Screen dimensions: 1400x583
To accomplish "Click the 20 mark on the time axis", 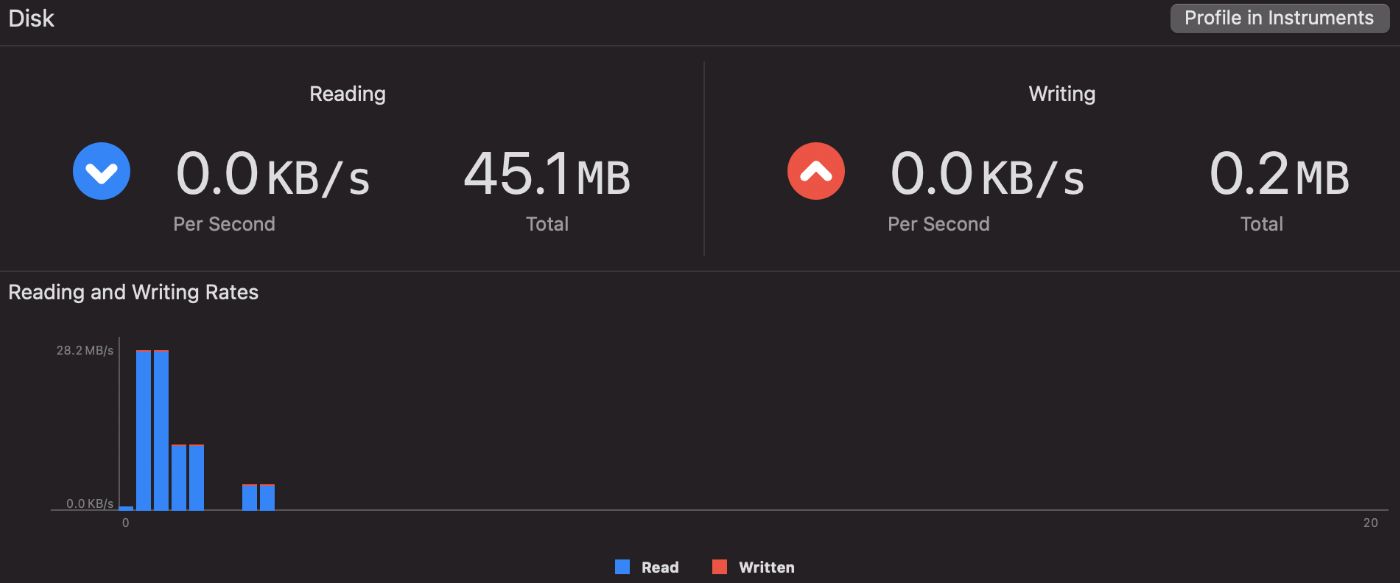I will pos(1370,523).
